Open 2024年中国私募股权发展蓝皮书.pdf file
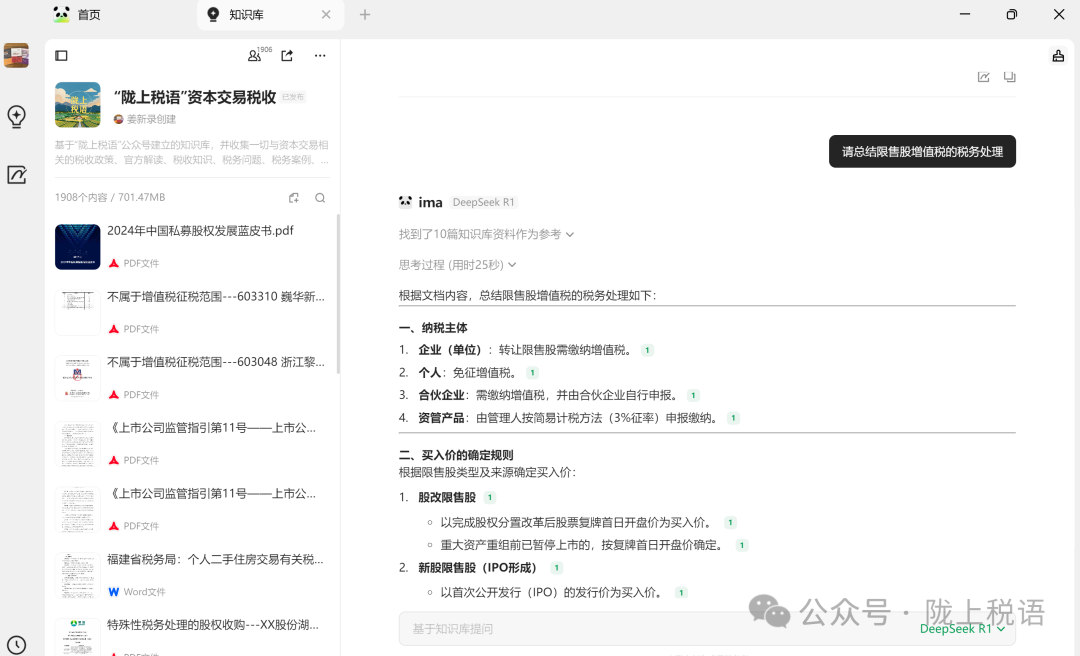 point(200,231)
